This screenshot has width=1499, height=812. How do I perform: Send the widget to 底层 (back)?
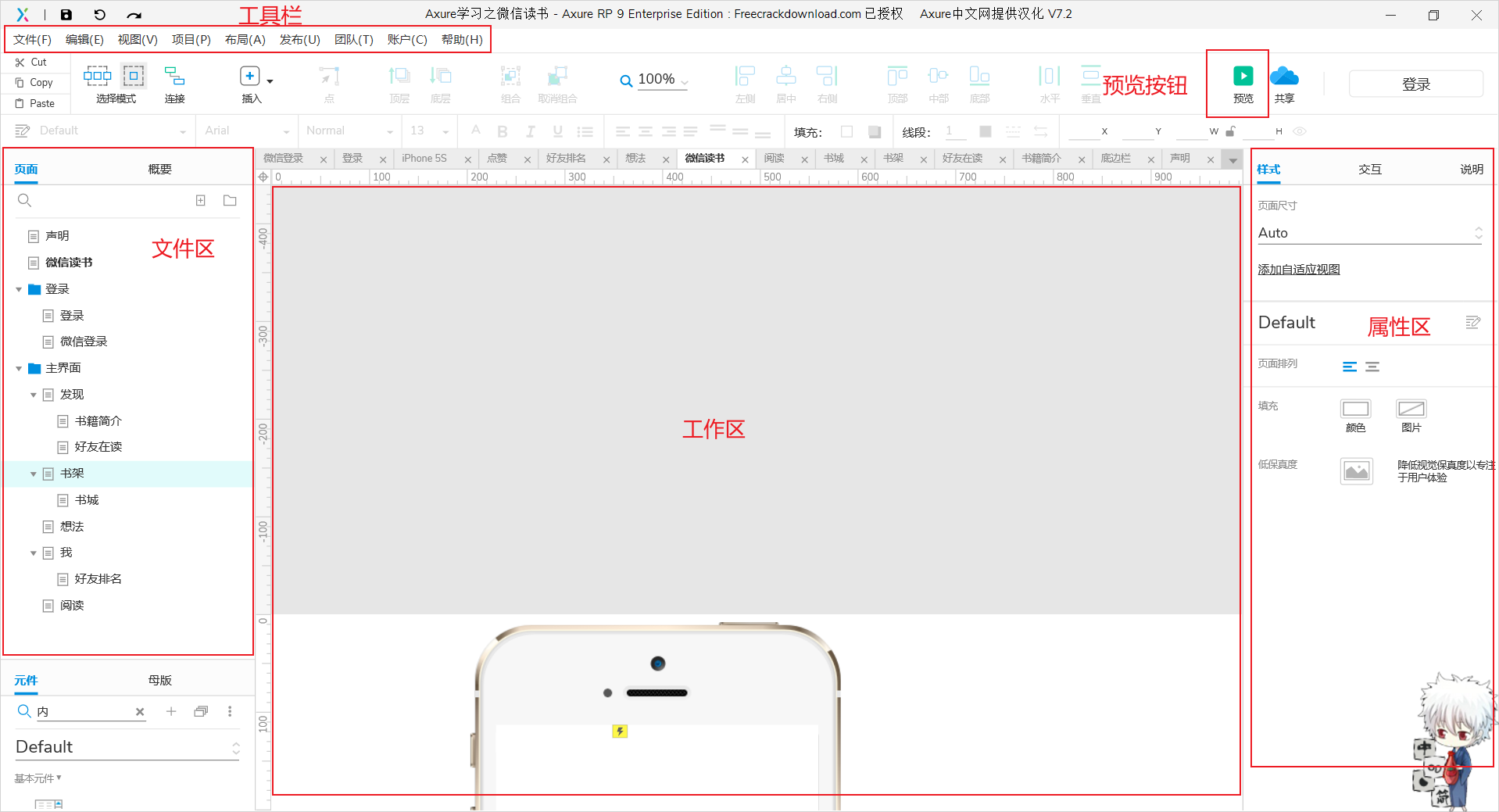click(441, 84)
